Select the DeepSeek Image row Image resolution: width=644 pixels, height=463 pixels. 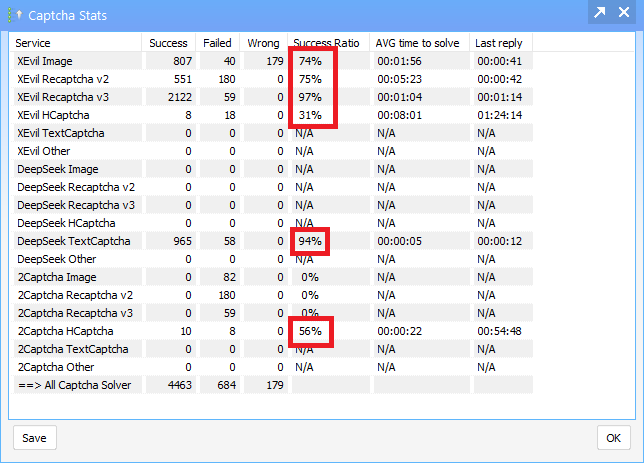tap(273, 169)
